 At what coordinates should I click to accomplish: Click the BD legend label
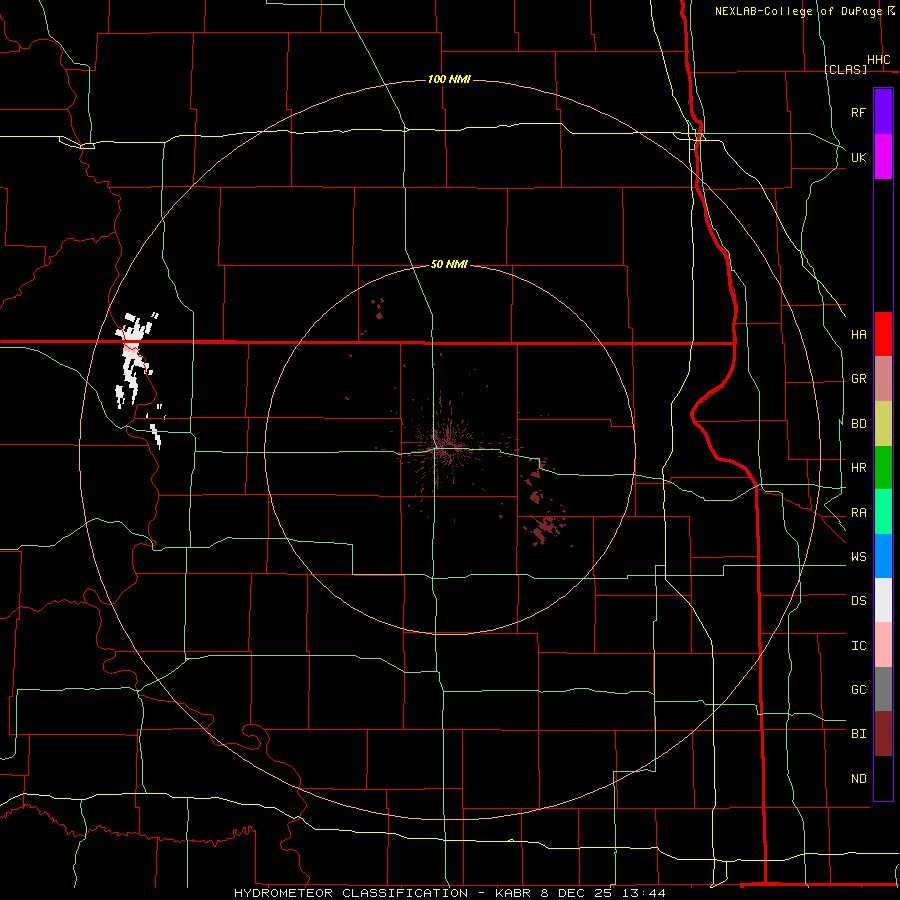pos(858,424)
